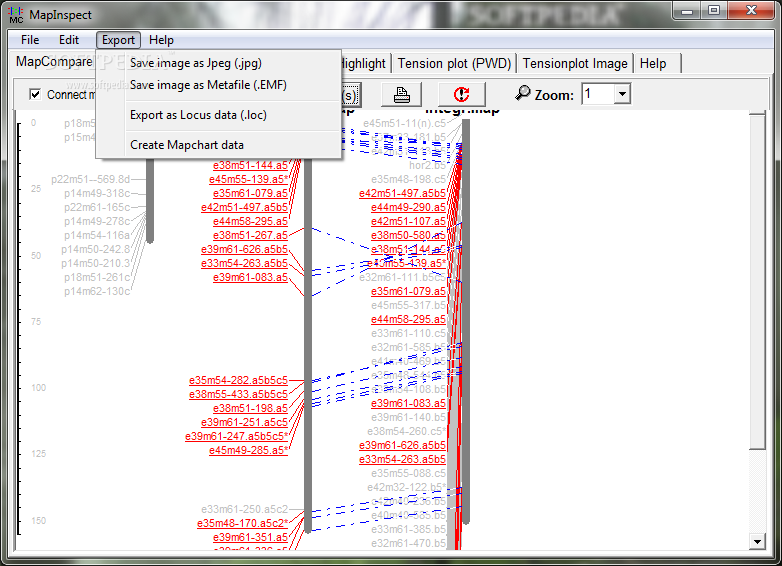The height and width of the screenshot is (566, 782).
Task: Switch to the MapCompare tab
Action: click(54, 62)
